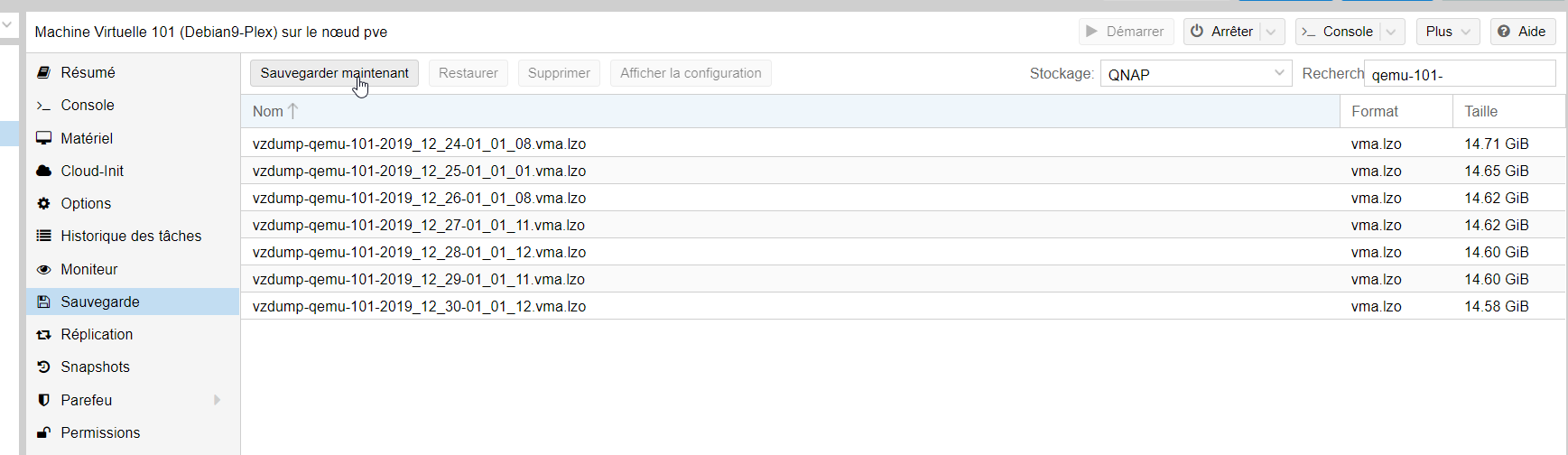This screenshot has height=455, width=1568.
Task: Open the Snapshots history icon
Action: pyautogui.click(x=43, y=367)
